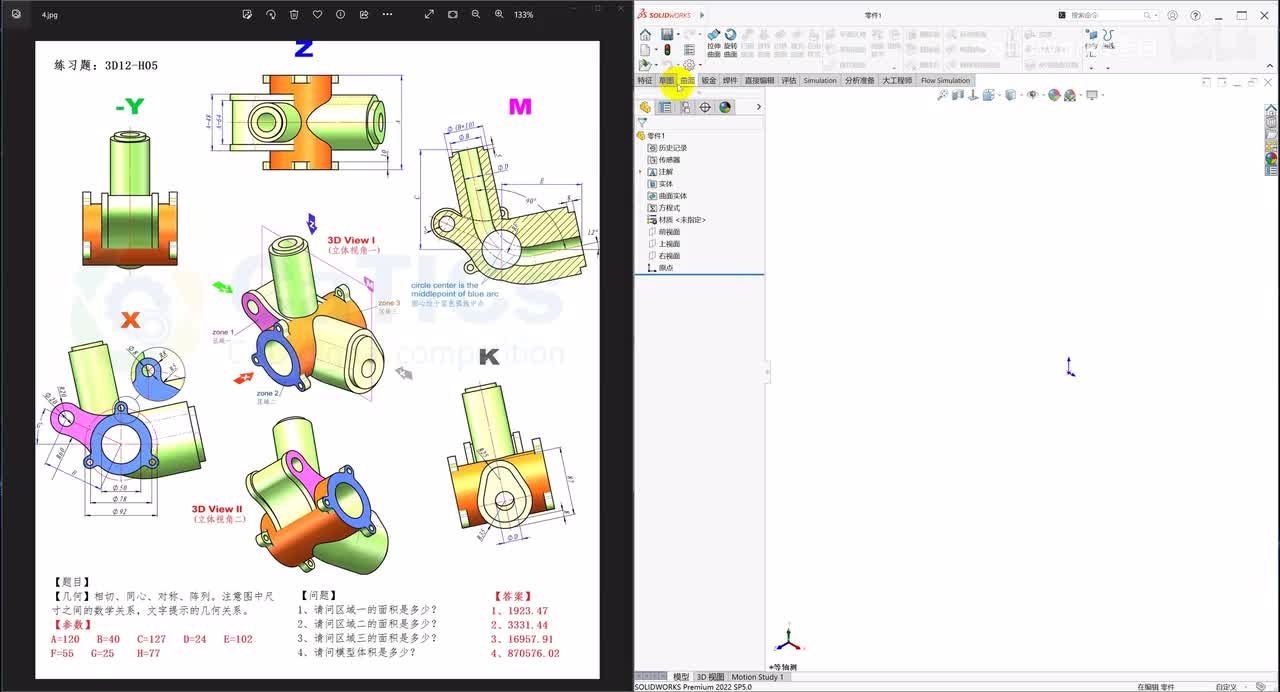1280x692 pixels.
Task: Open FeatureManager design tree tab
Action: pos(645,107)
